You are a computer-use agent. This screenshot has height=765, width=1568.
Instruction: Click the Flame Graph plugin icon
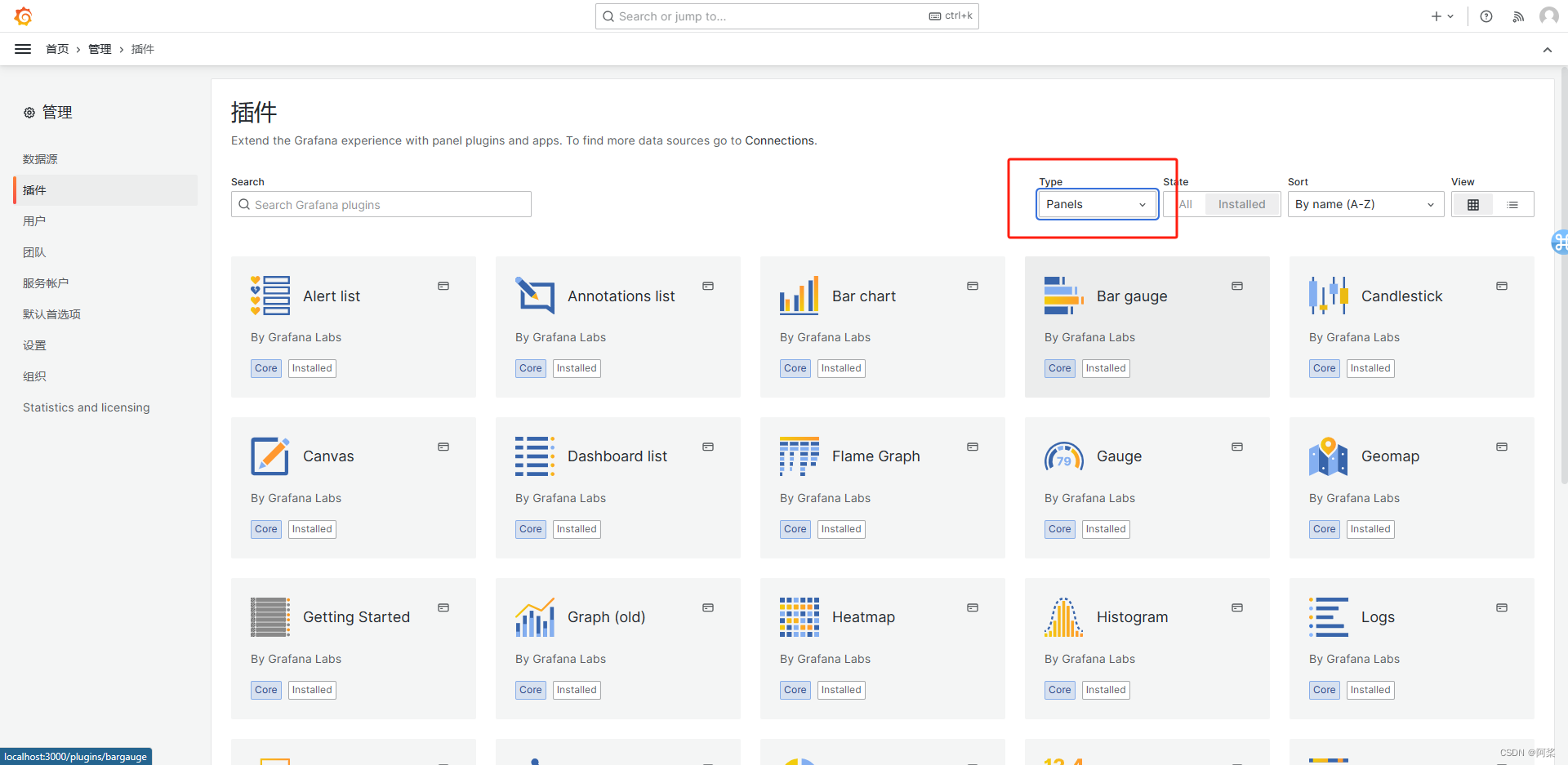click(x=800, y=456)
